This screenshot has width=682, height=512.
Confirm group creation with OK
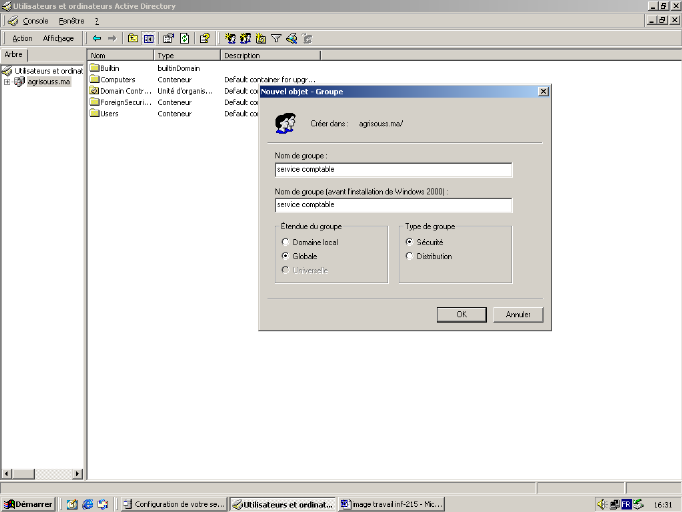[461, 314]
